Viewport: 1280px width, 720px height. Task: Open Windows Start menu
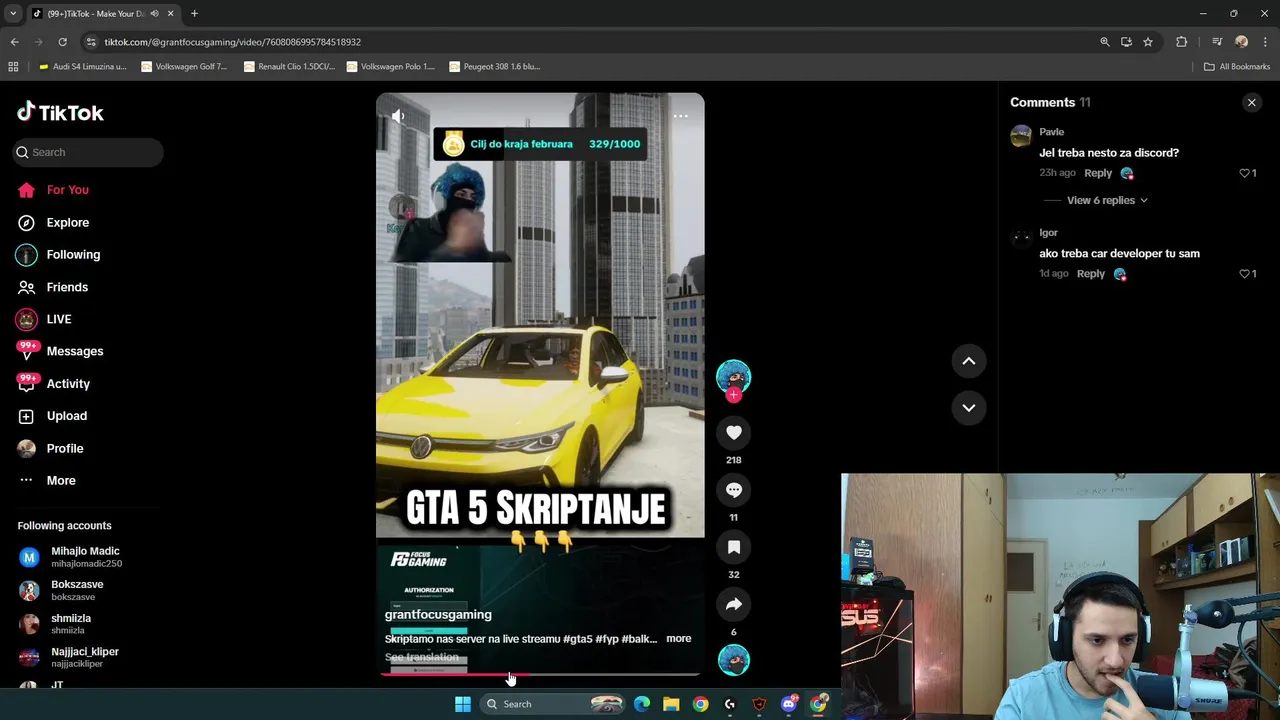[x=462, y=704]
